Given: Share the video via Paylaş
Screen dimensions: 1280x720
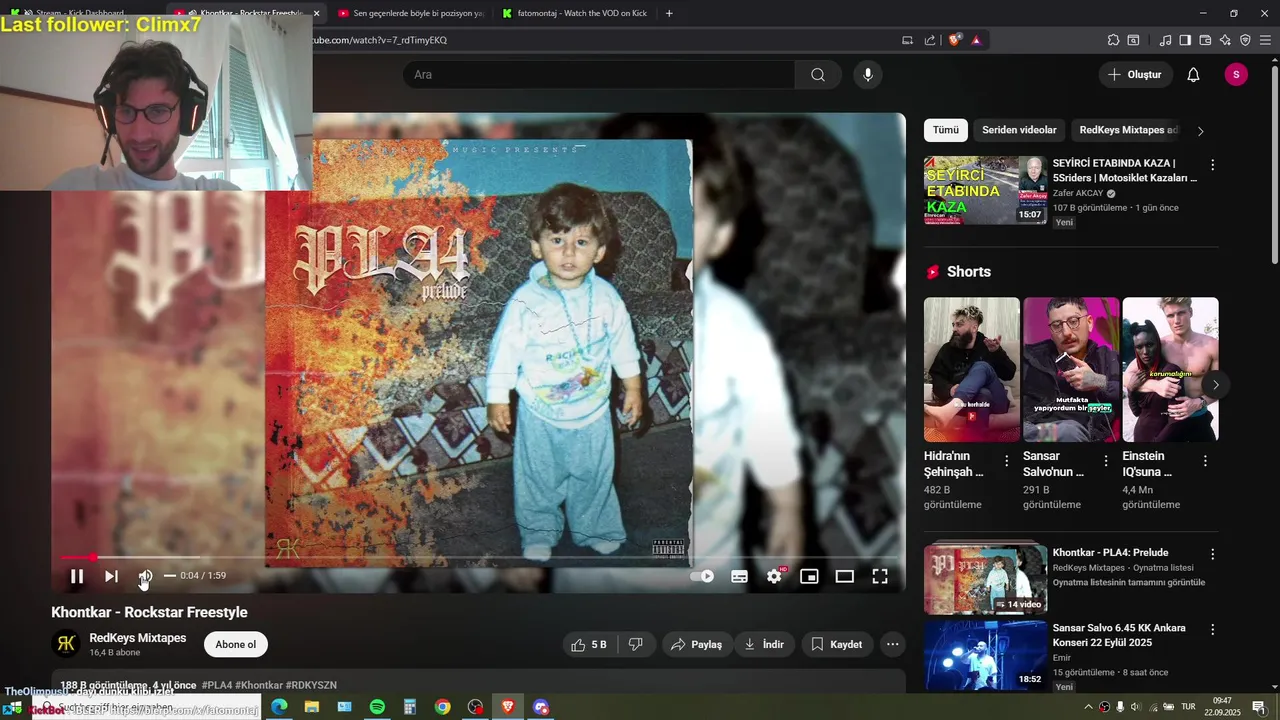Looking at the screenshot, I should 696,645.
